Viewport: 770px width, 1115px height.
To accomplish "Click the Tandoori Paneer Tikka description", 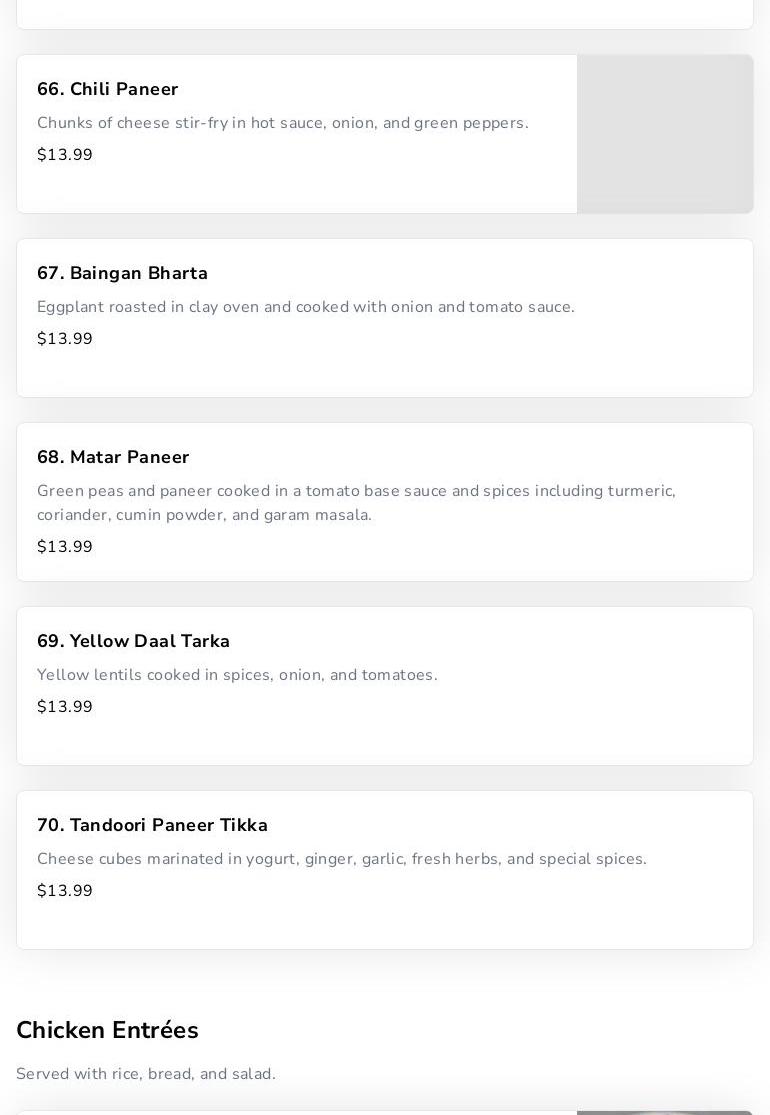I will (x=341, y=859).
